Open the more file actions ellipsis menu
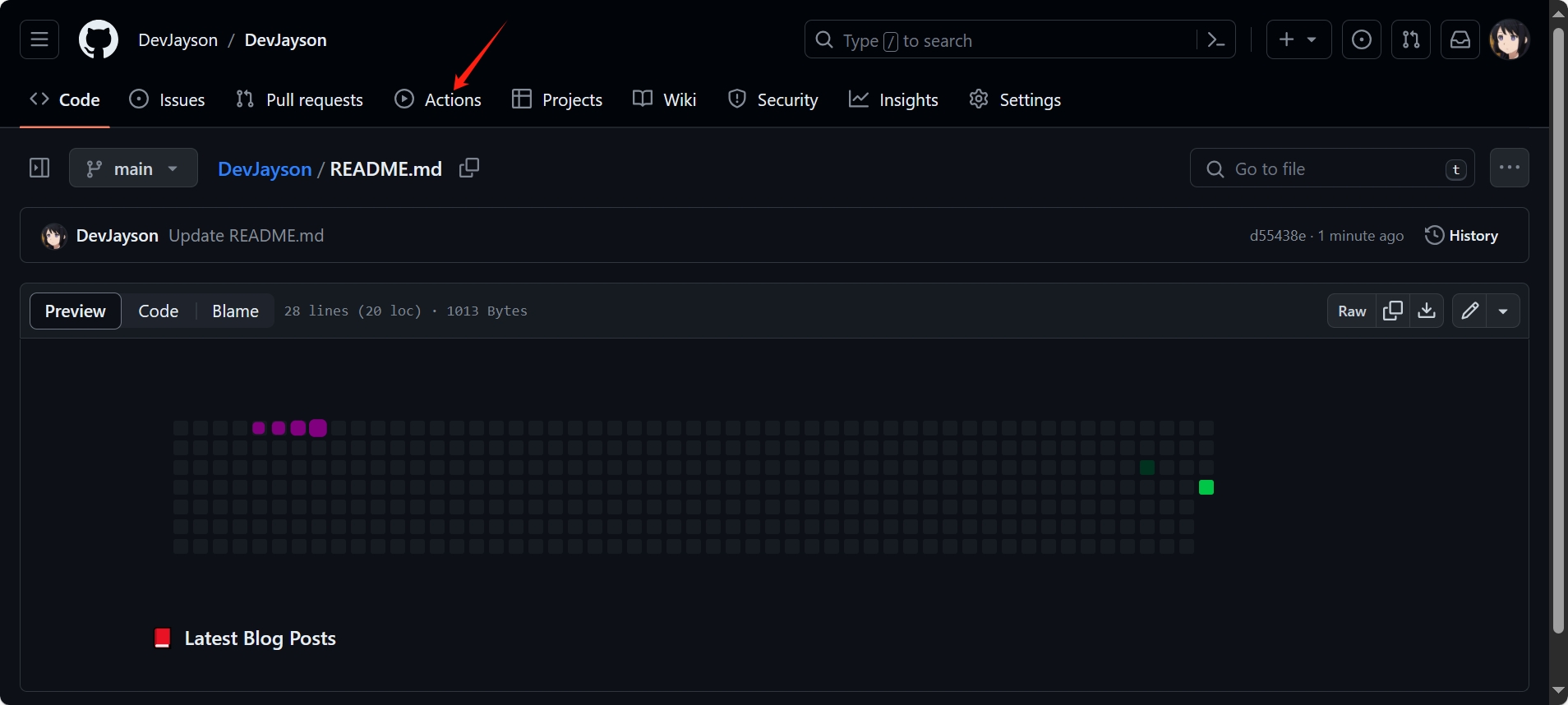1568x705 pixels. click(1510, 168)
